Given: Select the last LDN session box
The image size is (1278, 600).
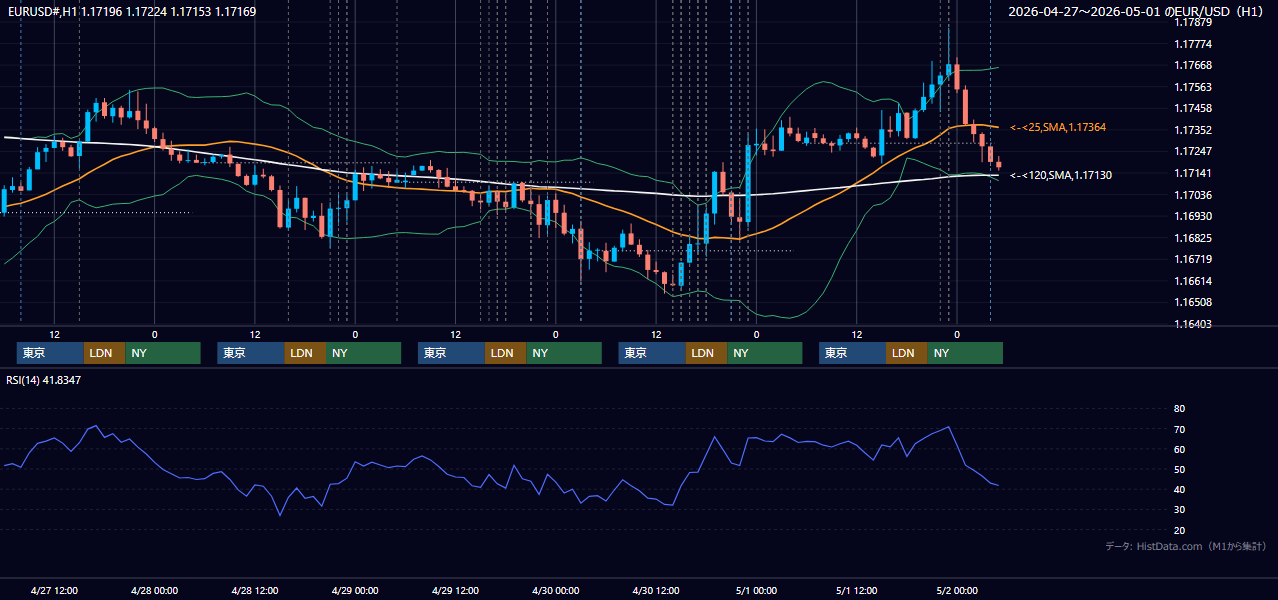Looking at the screenshot, I should click(907, 353).
